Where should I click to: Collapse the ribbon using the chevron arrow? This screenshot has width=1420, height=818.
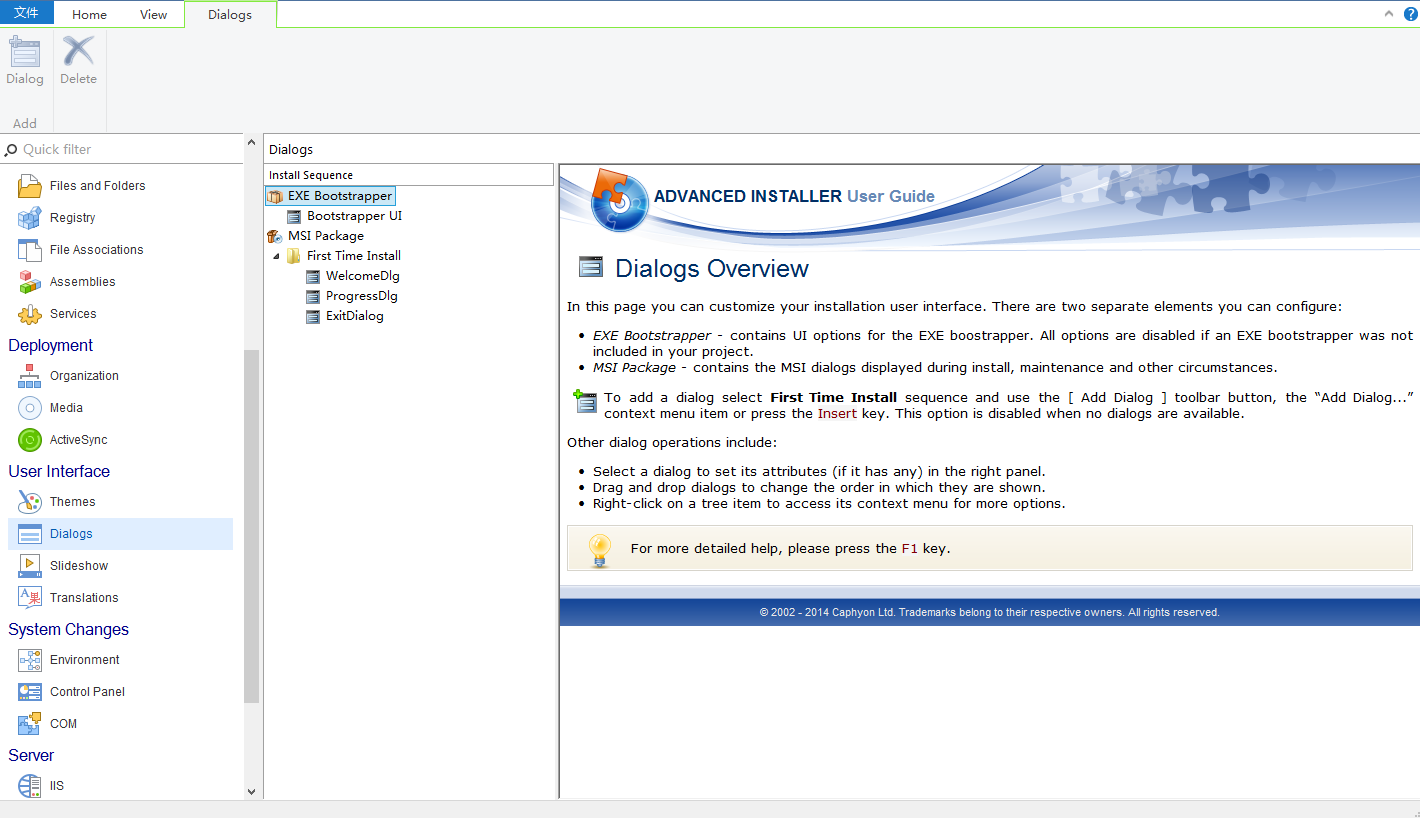tap(1389, 13)
